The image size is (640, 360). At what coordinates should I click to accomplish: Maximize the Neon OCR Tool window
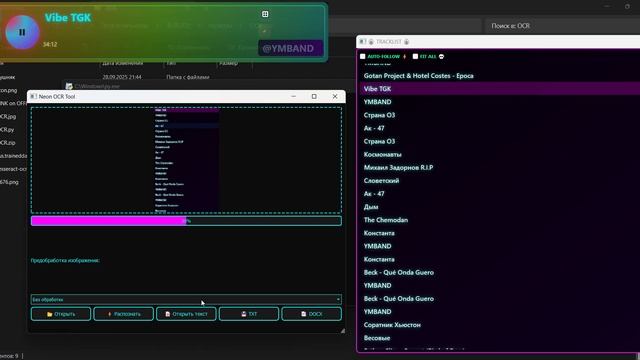[x=314, y=96]
